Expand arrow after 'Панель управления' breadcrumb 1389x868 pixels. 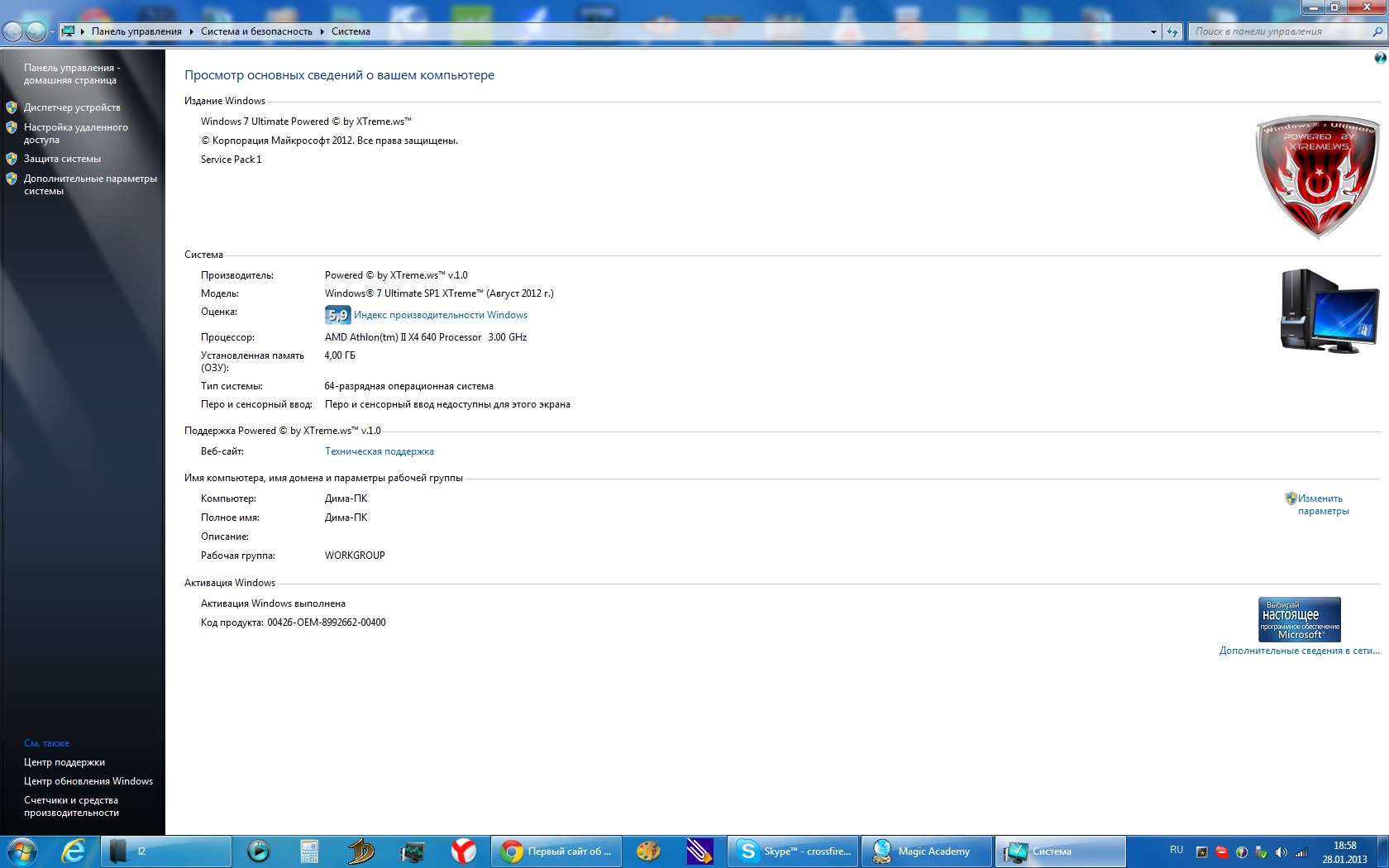point(191,31)
